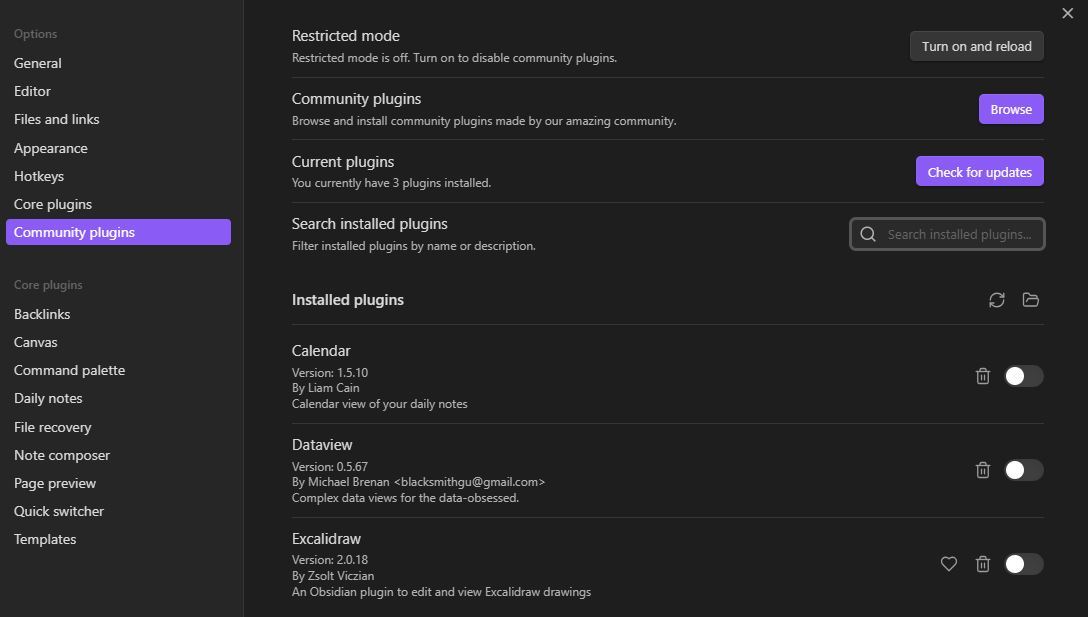Close the settings window with X
1088x617 pixels.
(1067, 13)
